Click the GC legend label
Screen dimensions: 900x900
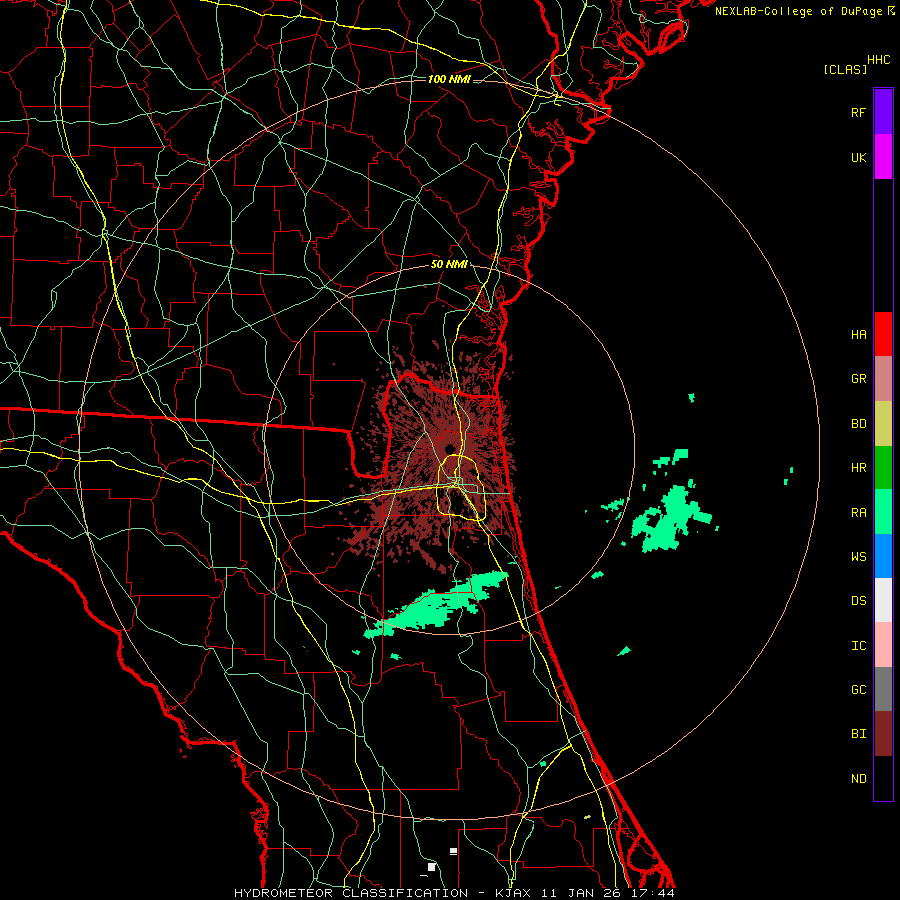coord(858,689)
